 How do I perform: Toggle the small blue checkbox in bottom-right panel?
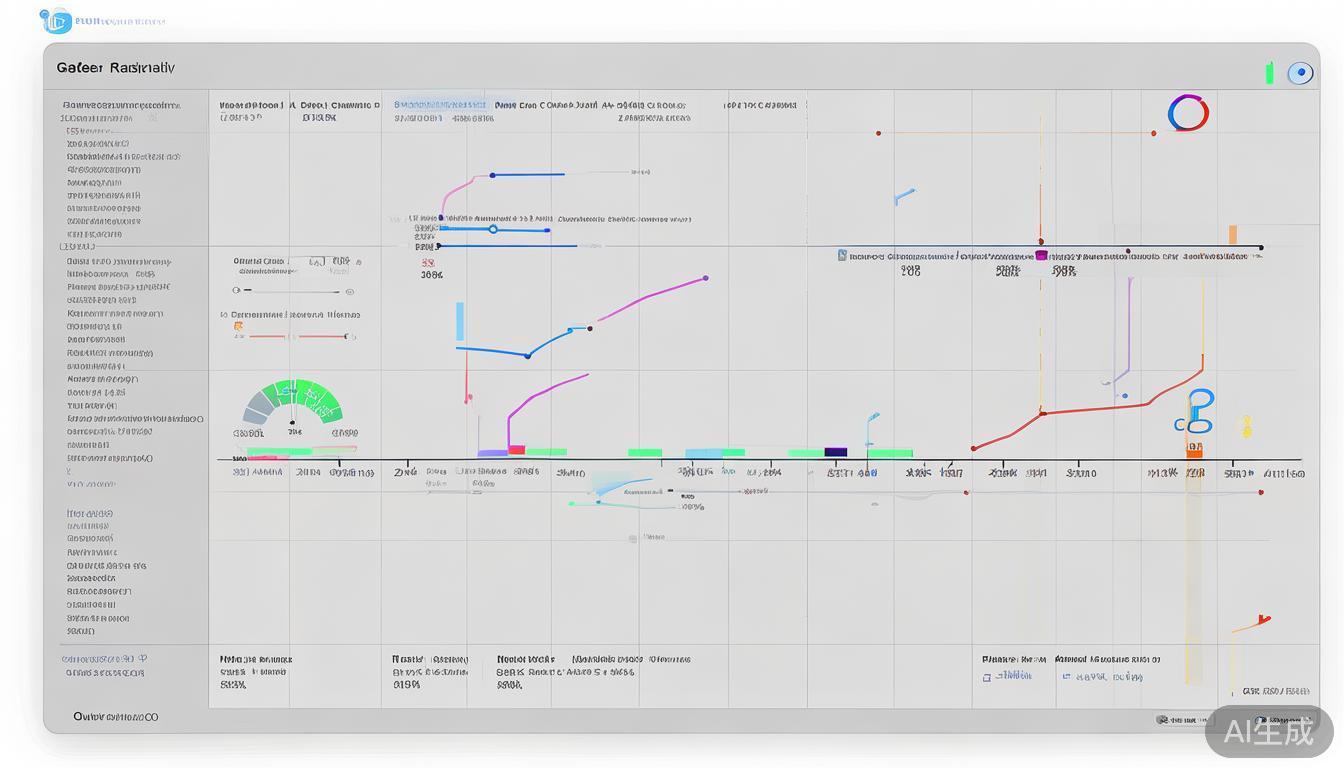click(987, 677)
